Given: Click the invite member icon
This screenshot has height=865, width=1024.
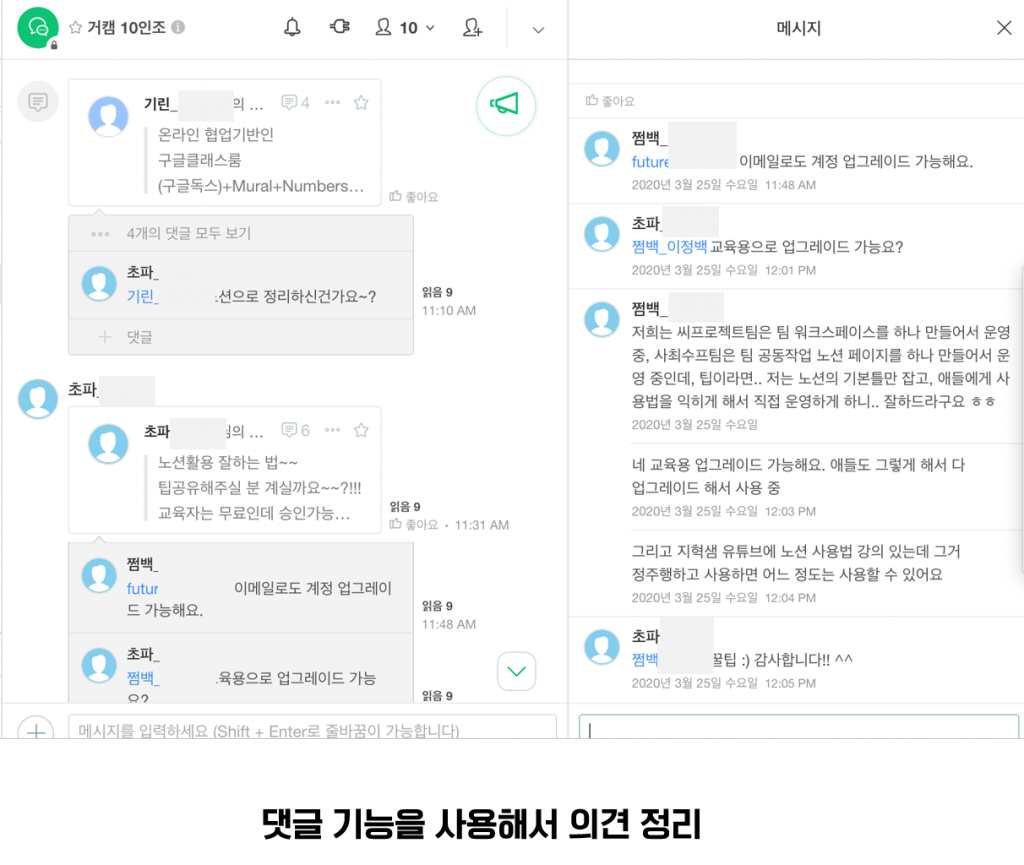Looking at the screenshot, I should [473, 28].
